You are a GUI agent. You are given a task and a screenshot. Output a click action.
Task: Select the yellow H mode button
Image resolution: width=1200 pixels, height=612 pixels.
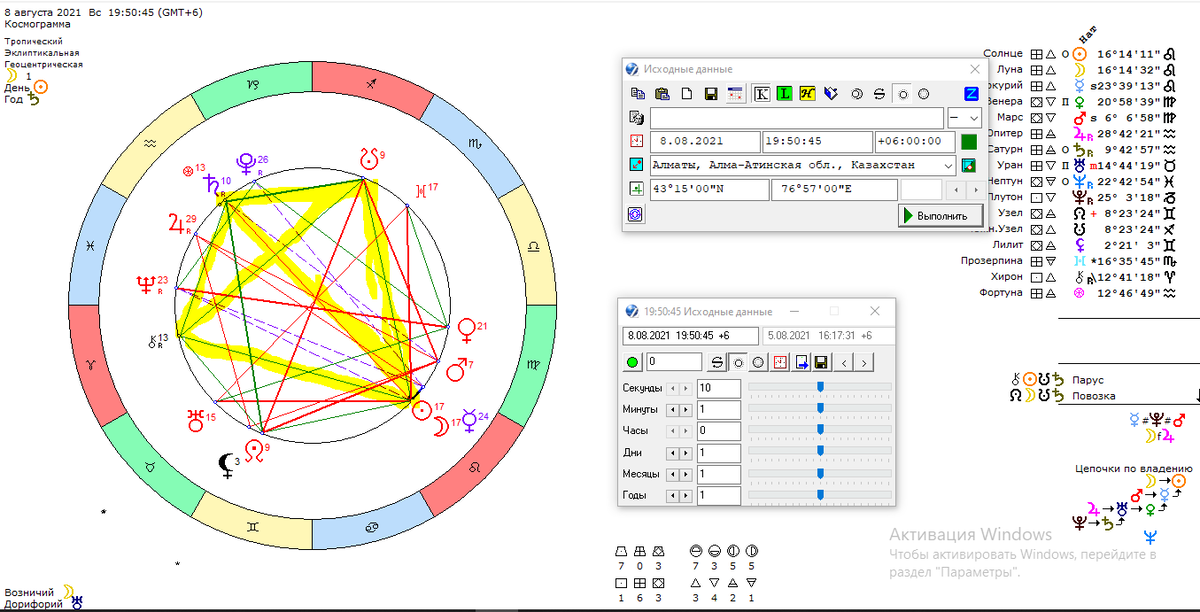pyautogui.click(x=808, y=94)
